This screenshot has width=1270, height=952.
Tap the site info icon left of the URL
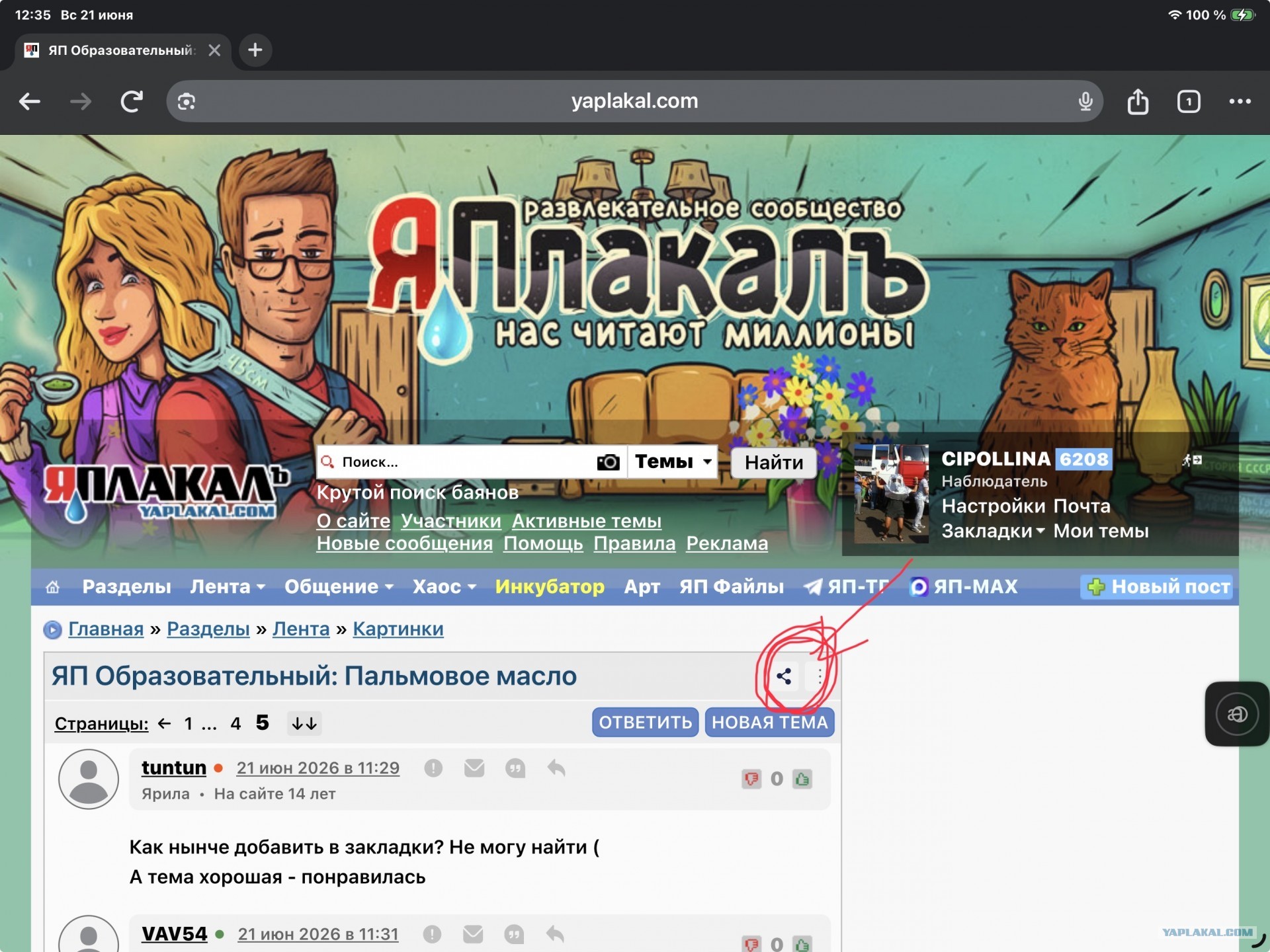(187, 101)
